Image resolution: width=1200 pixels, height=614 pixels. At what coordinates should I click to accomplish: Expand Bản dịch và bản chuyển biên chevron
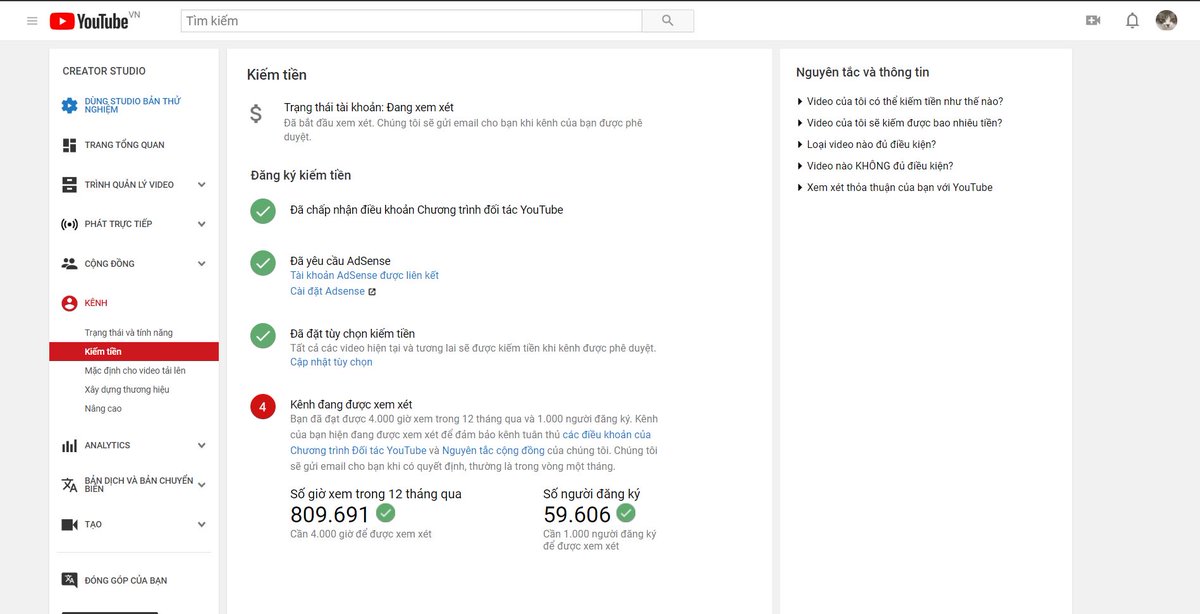pos(201,485)
